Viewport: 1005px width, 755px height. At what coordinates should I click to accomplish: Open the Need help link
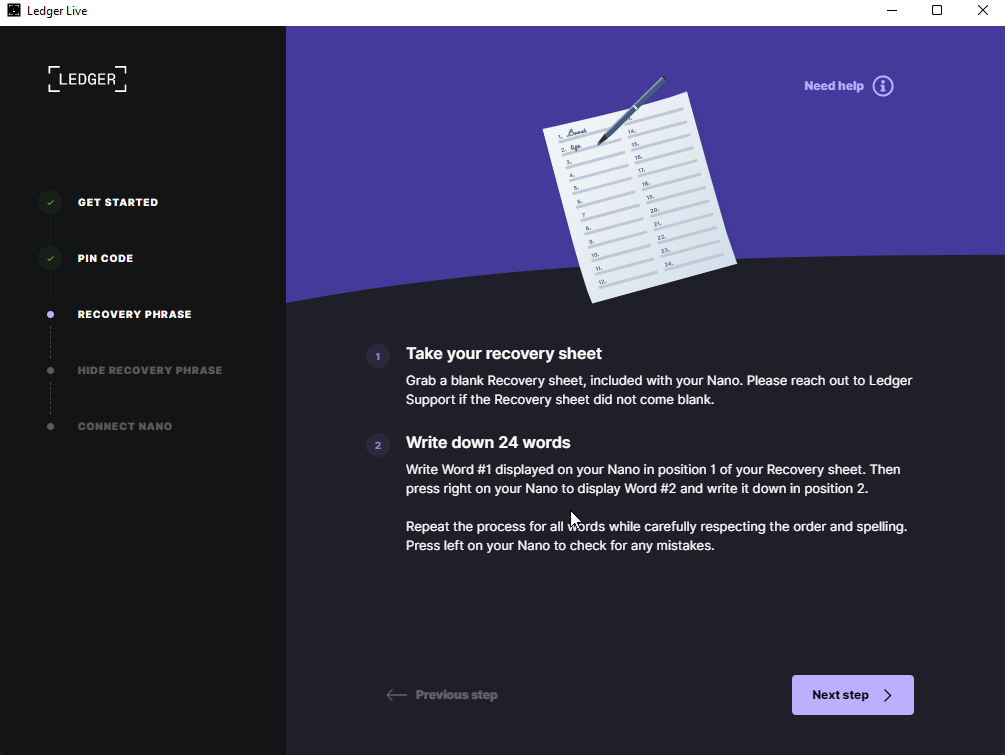coord(833,86)
